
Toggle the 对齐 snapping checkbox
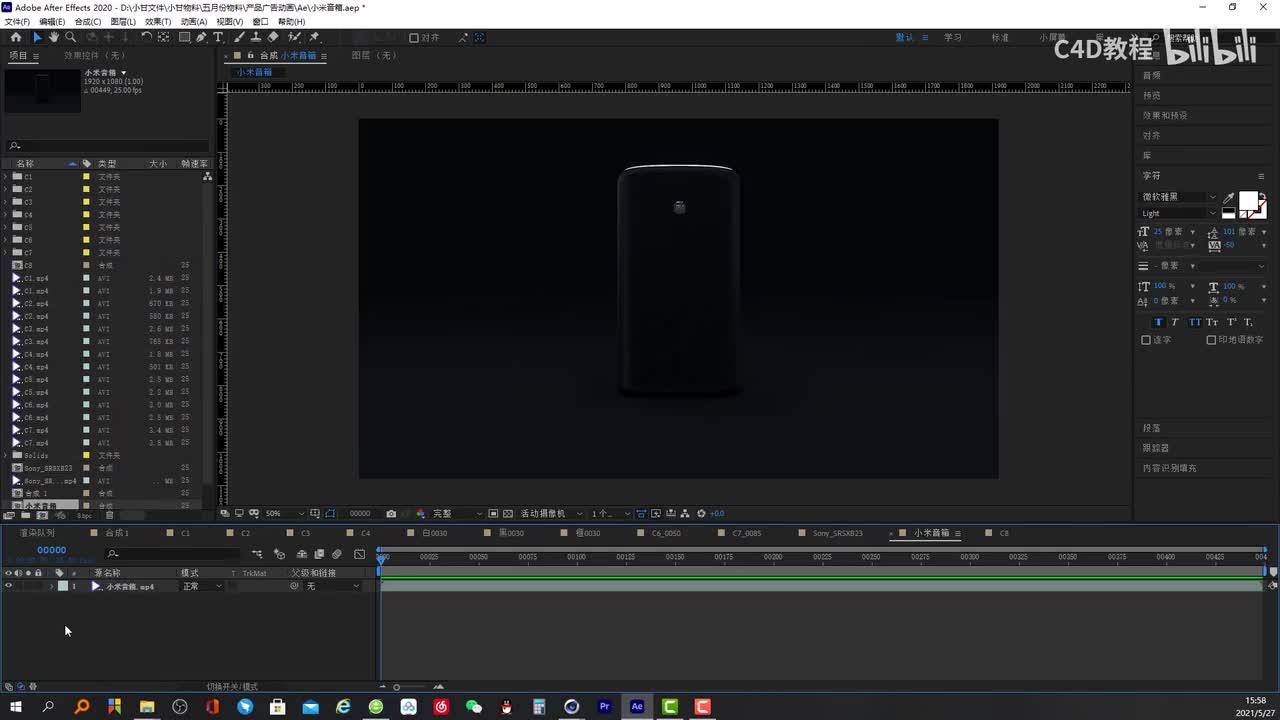click(414, 38)
